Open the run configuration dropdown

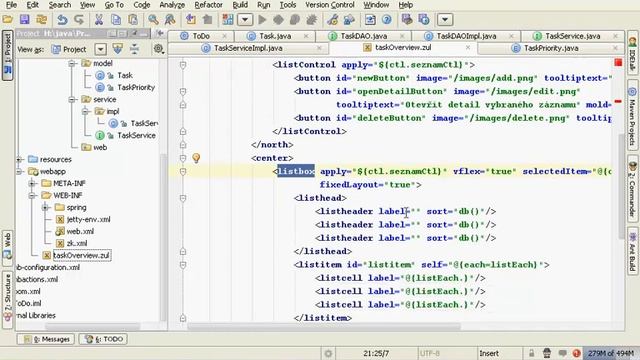tap(245, 20)
